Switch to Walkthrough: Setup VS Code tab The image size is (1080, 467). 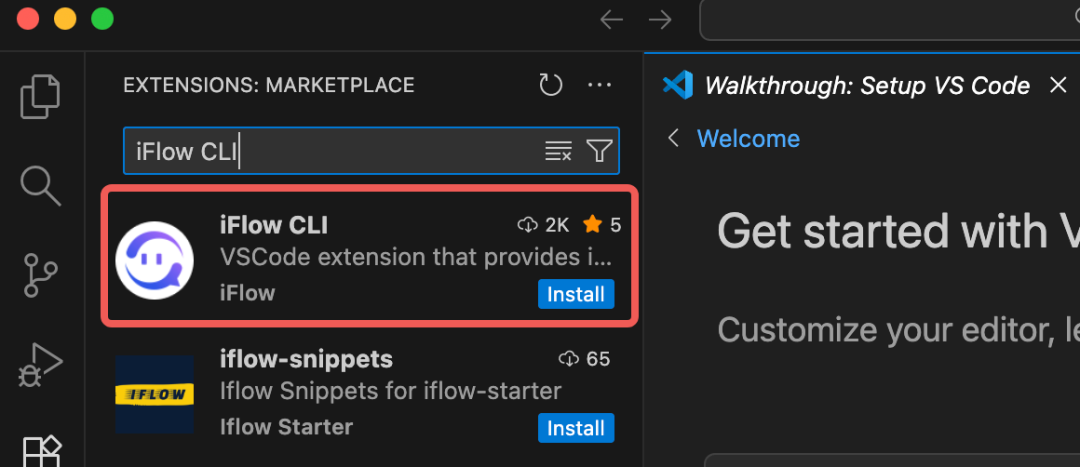pyautogui.click(x=866, y=86)
